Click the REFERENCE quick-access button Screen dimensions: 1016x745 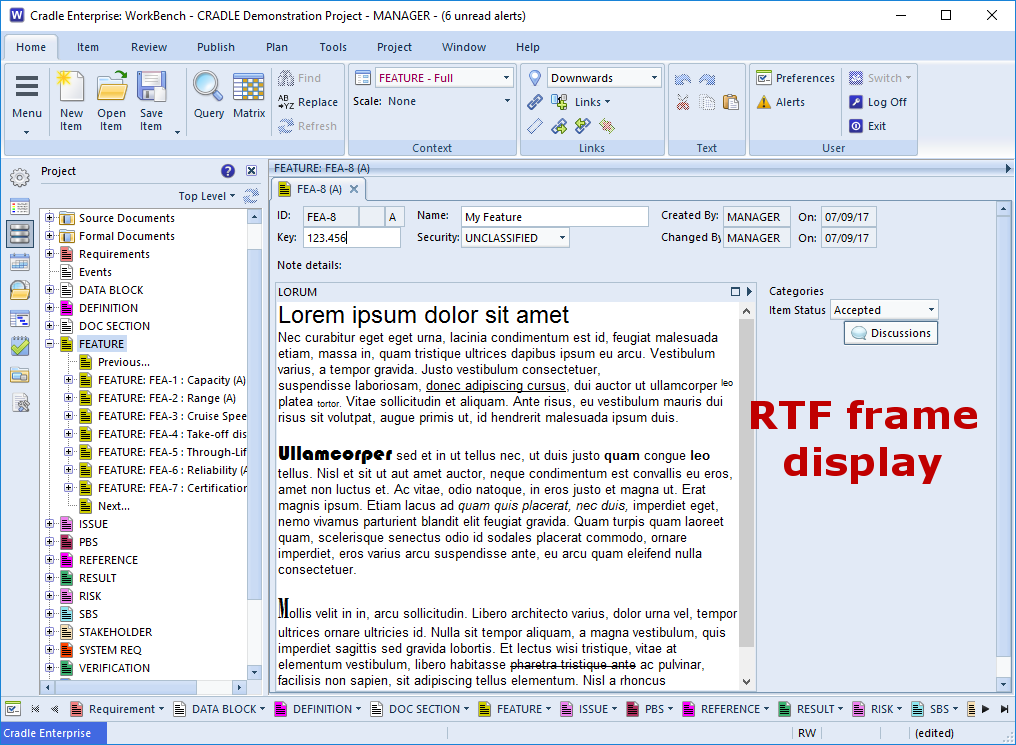(725, 709)
